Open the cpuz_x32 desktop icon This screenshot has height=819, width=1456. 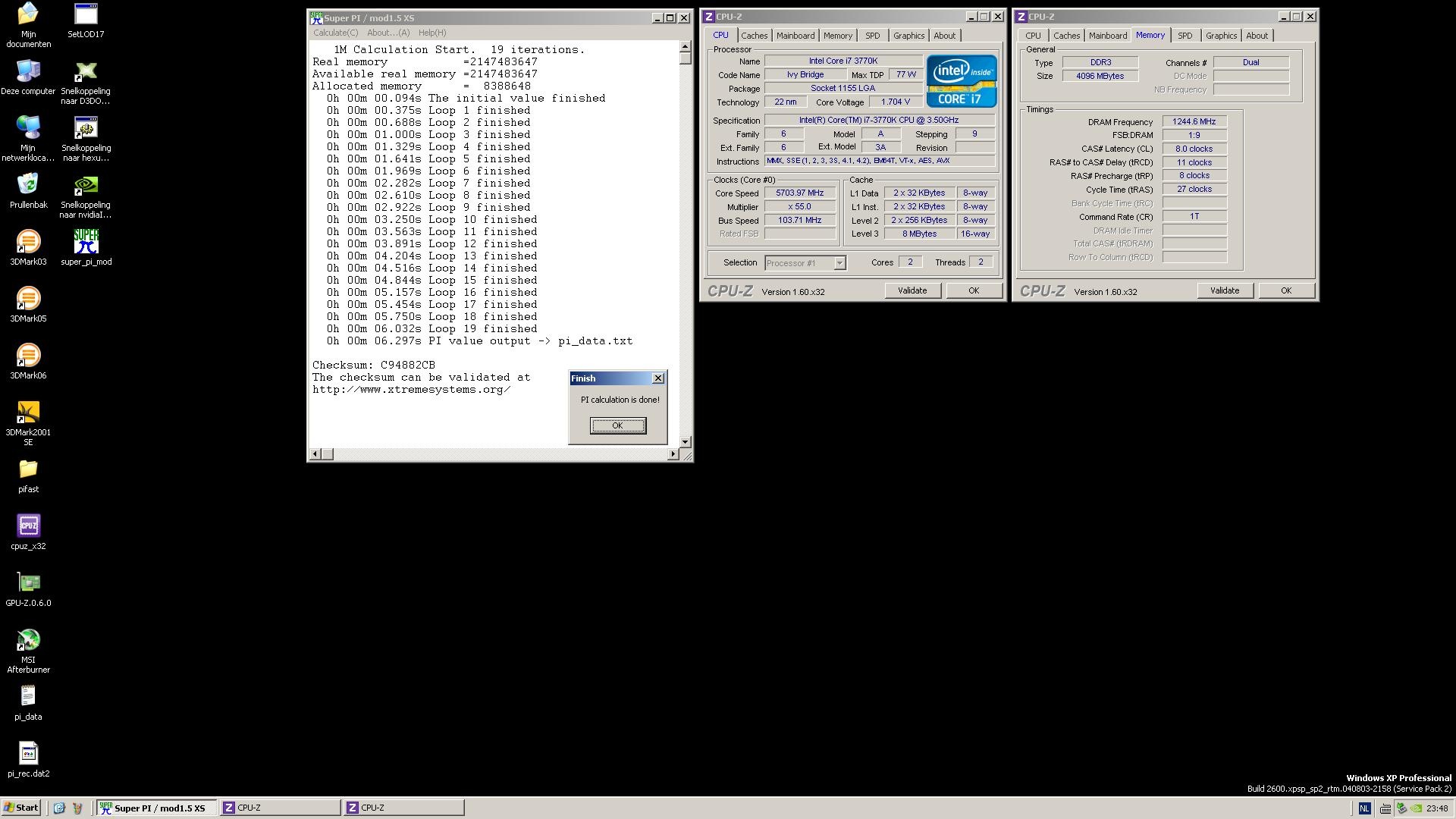28,526
